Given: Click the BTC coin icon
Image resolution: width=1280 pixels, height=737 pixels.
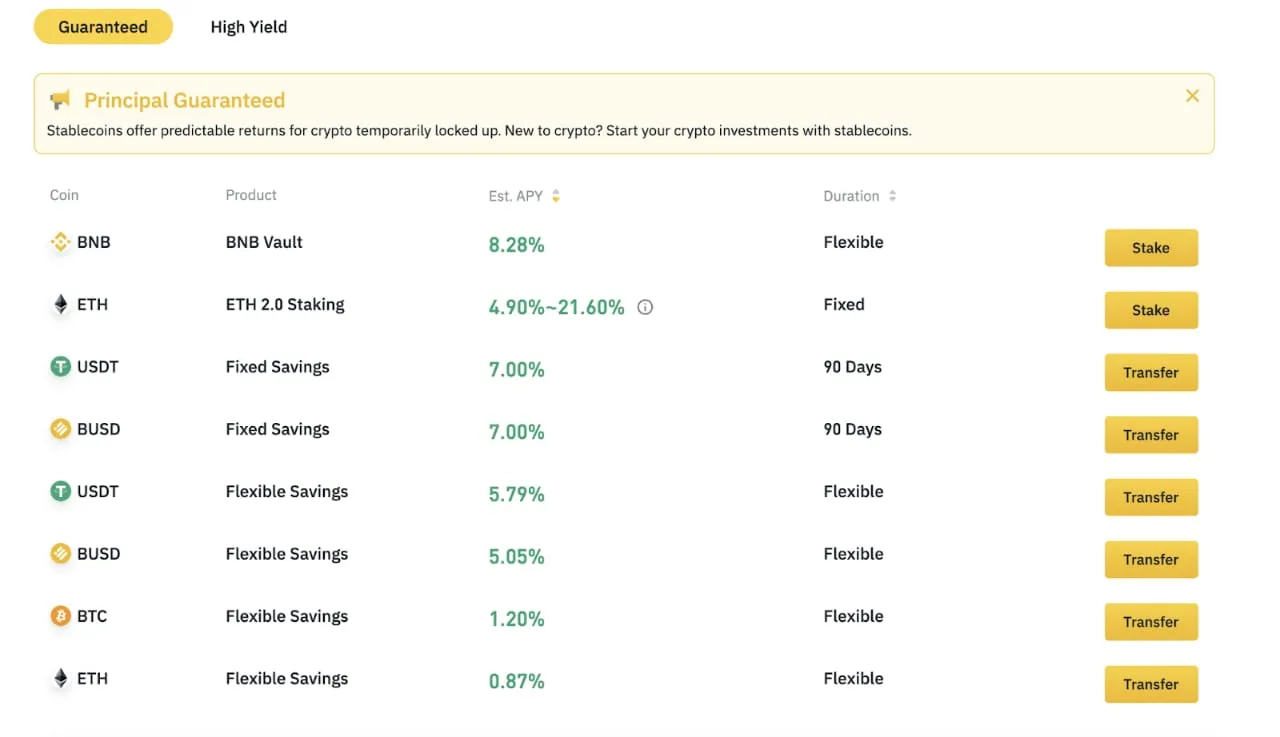Looking at the screenshot, I should (x=61, y=616).
